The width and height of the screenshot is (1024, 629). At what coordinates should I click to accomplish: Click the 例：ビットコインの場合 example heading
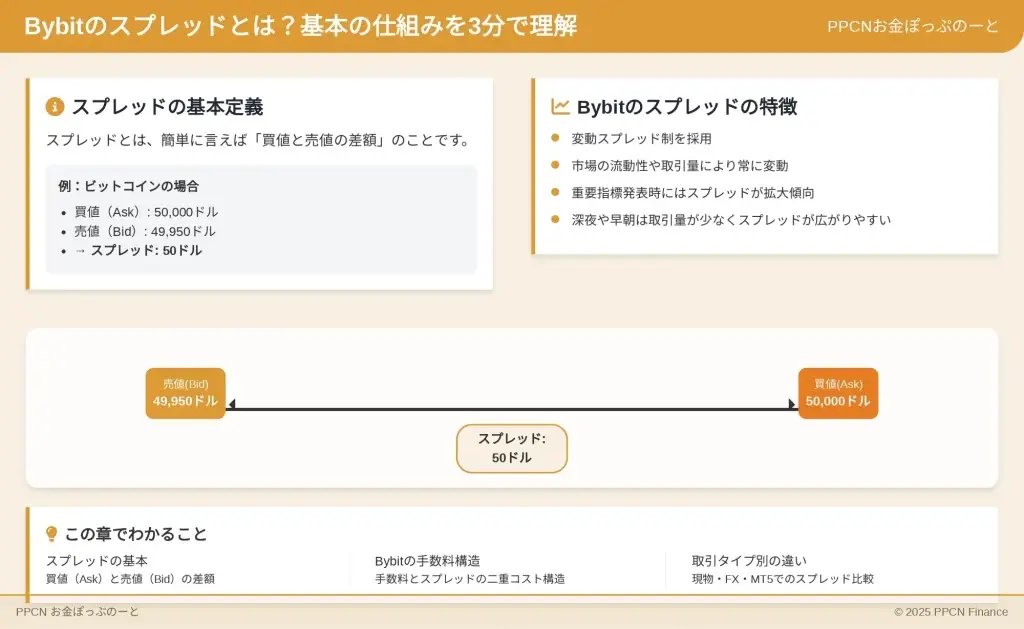[x=128, y=186]
